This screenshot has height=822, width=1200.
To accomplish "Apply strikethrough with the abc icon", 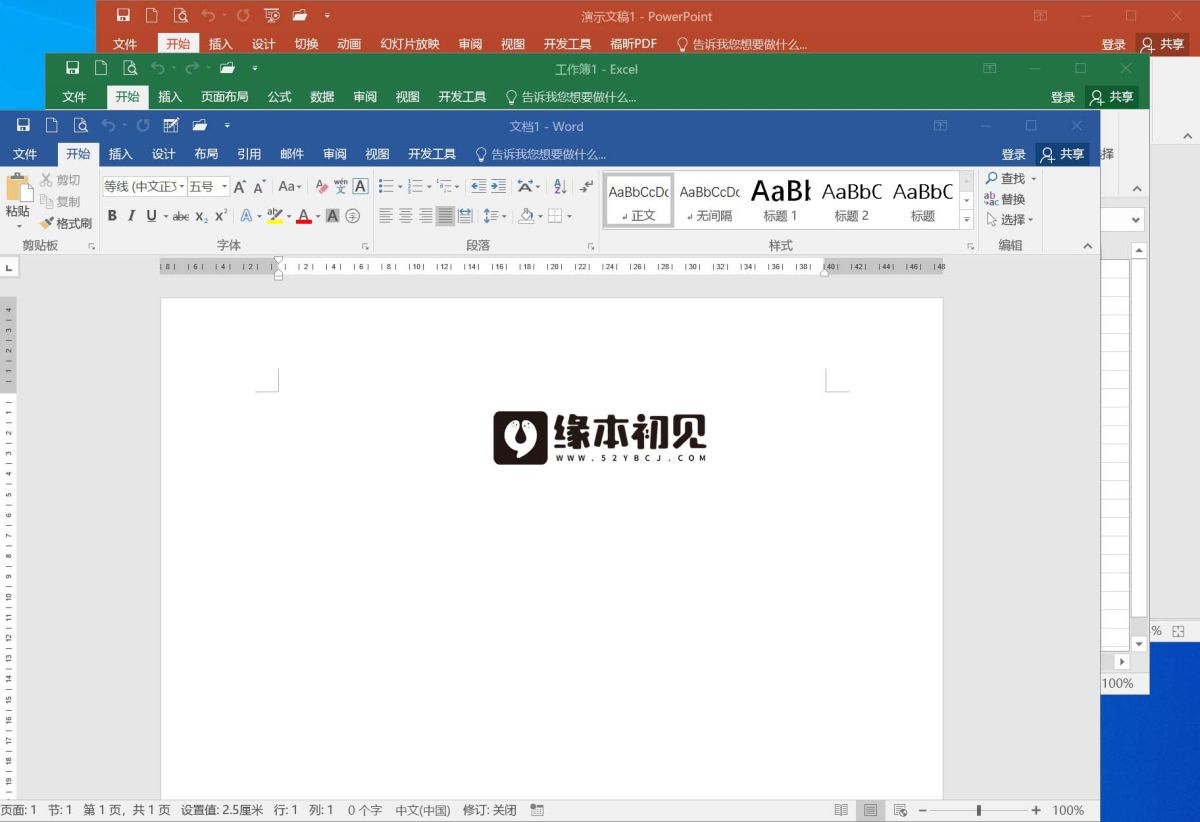I will point(181,216).
